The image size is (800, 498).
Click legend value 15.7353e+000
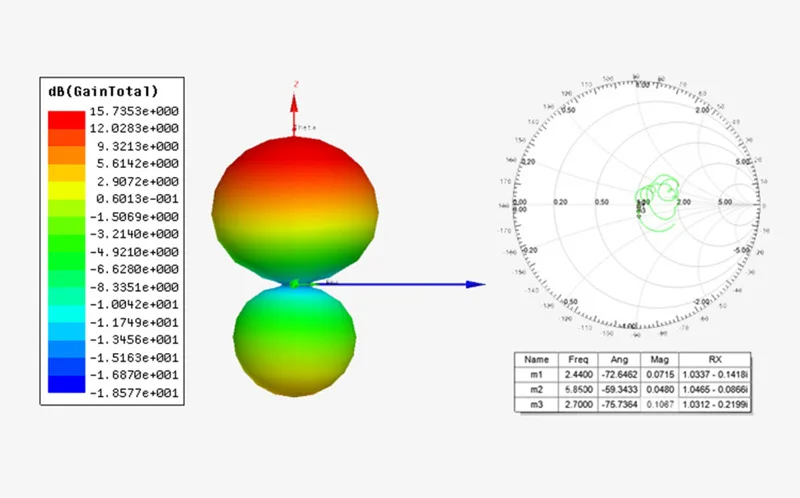tap(134, 111)
